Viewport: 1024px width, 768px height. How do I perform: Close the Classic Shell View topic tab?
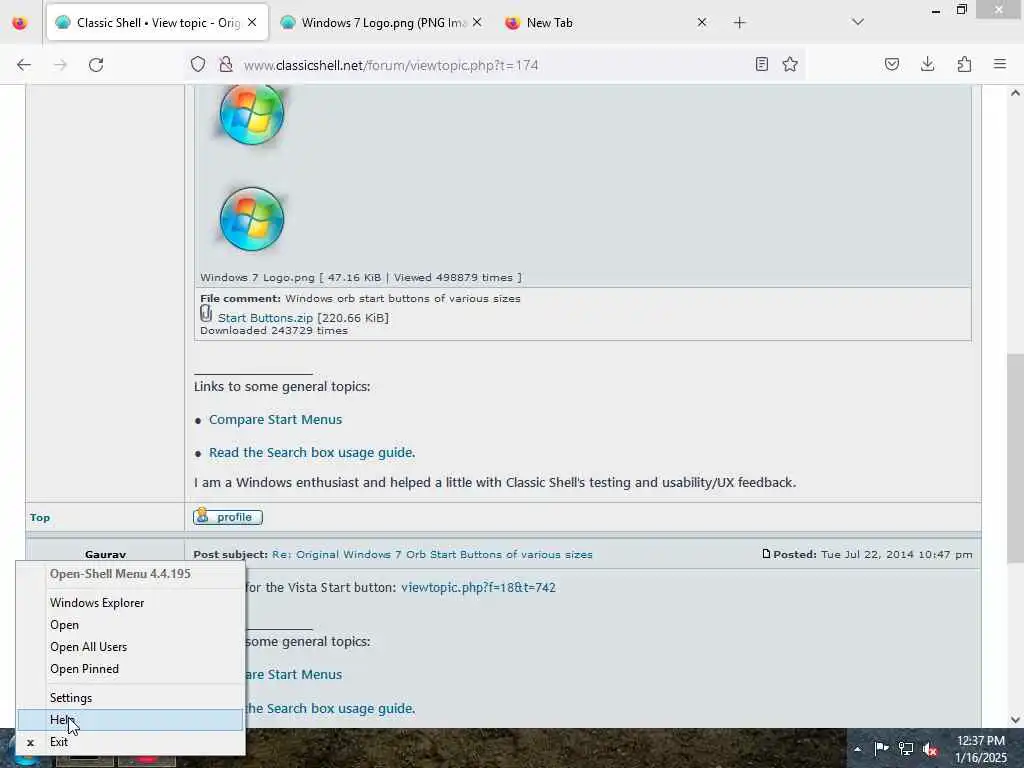[252, 22]
